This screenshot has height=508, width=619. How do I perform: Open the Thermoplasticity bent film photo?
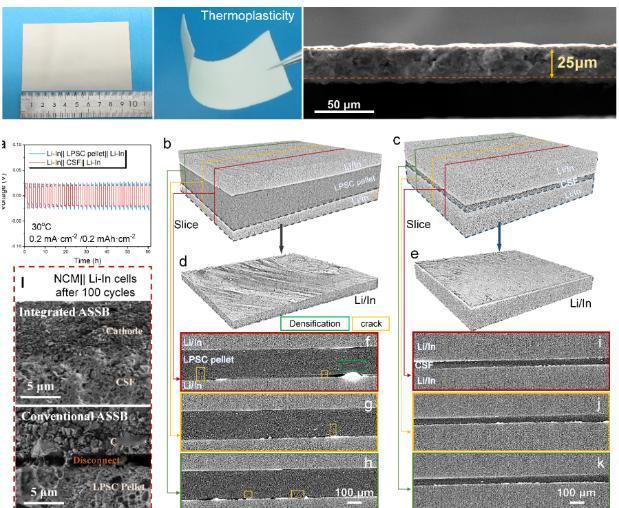coord(228,63)
